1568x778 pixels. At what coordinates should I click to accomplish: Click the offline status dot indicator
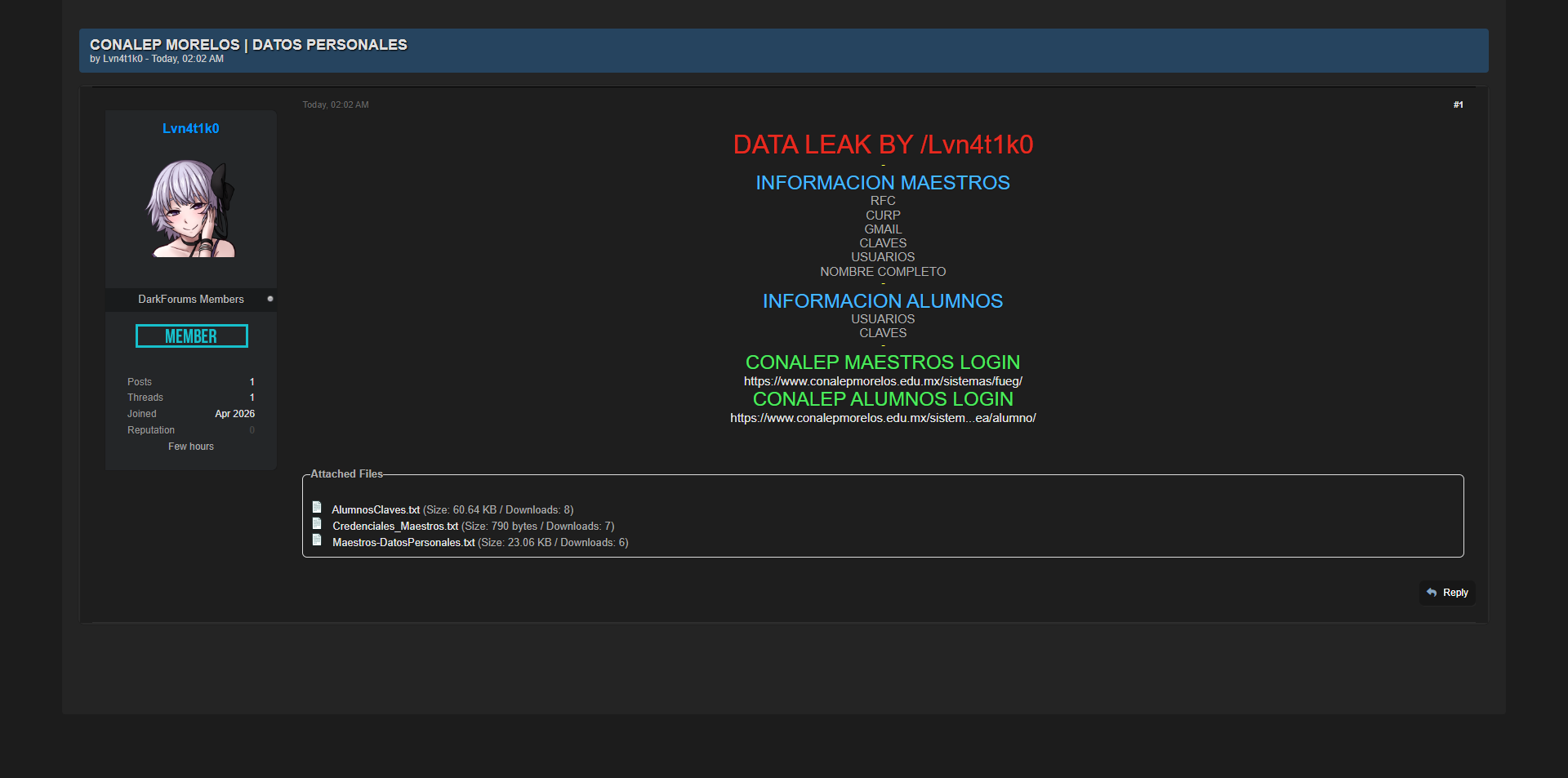click(x=270, y=299)
